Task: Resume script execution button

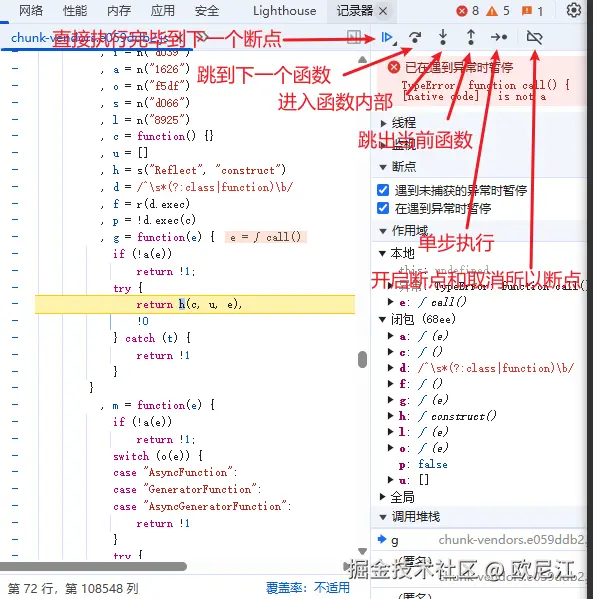Action: (x=387, y=37)
